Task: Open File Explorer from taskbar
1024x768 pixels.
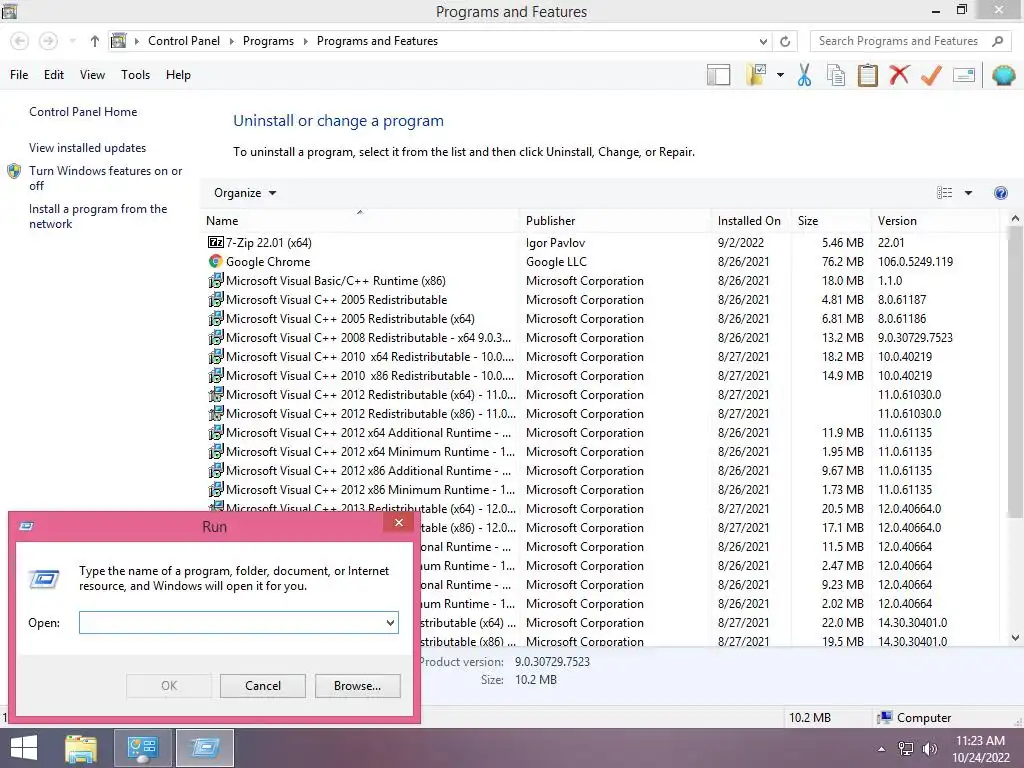Action: (x=81, y=748)
